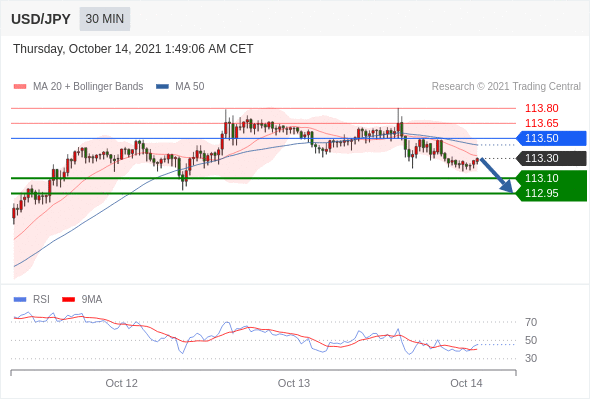Click the Oct 13 date axis label
The image size is (590, 400).
pyautogui.click(x=293, y=383)
